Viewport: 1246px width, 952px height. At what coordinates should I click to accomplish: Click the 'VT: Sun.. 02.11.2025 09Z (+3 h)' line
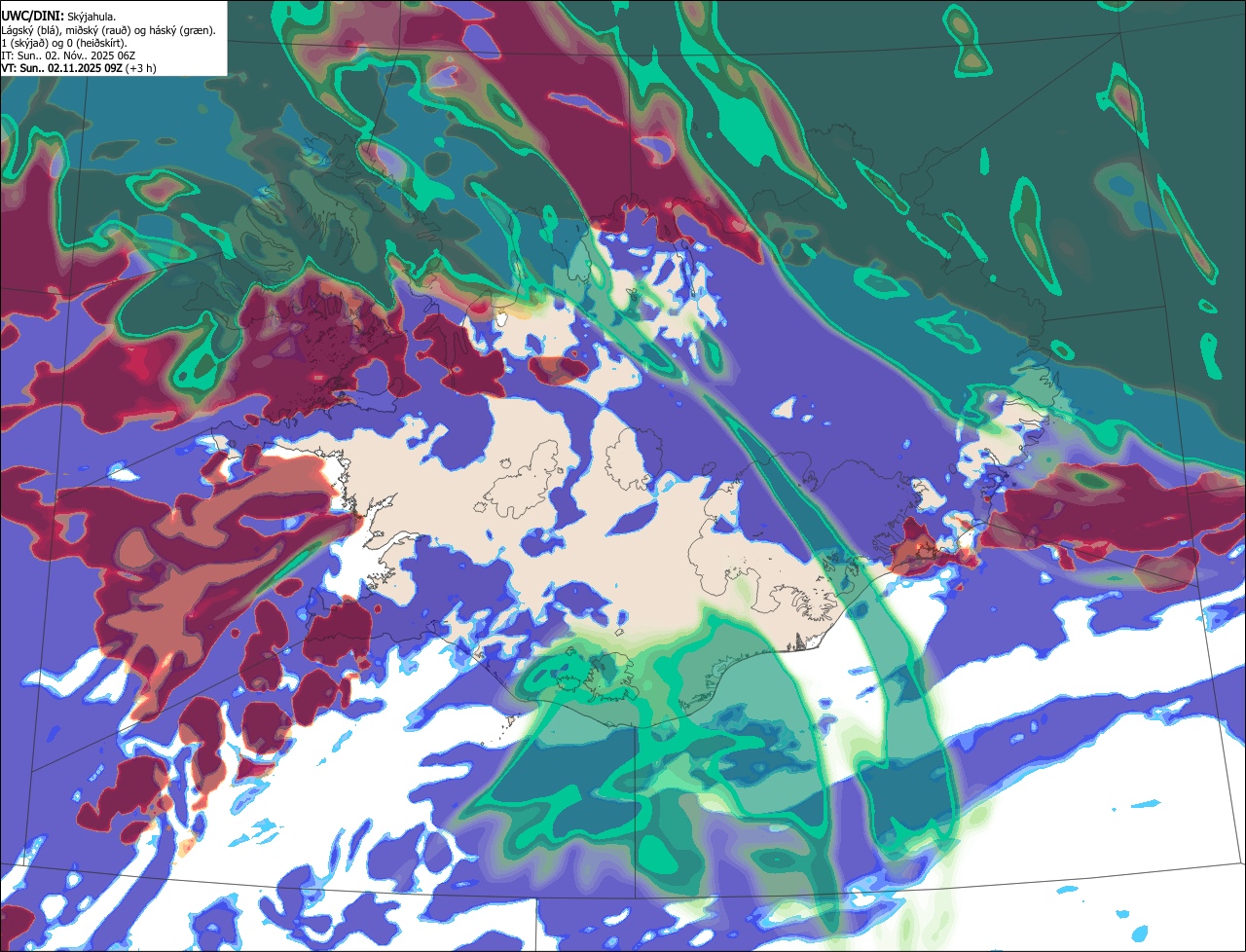tap(79, 68)
